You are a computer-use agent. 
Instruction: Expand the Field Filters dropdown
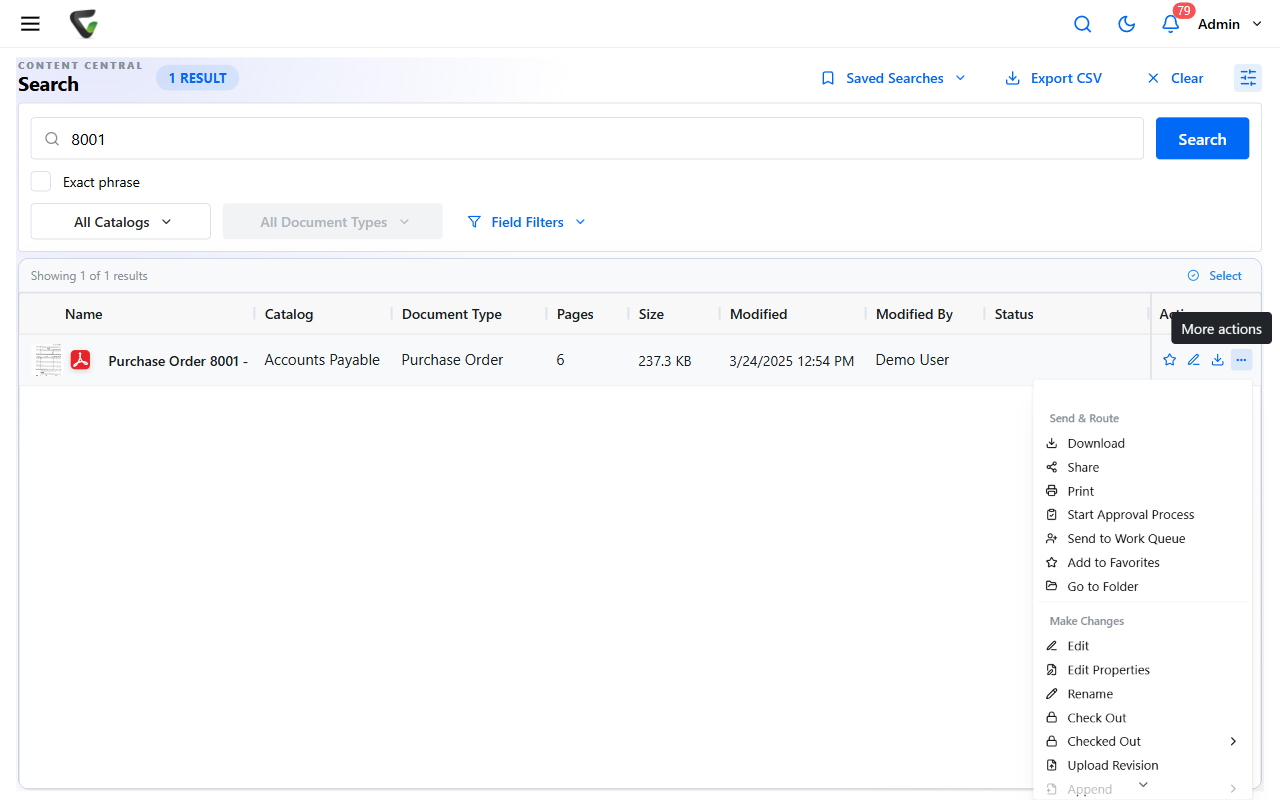pos(526,222)
